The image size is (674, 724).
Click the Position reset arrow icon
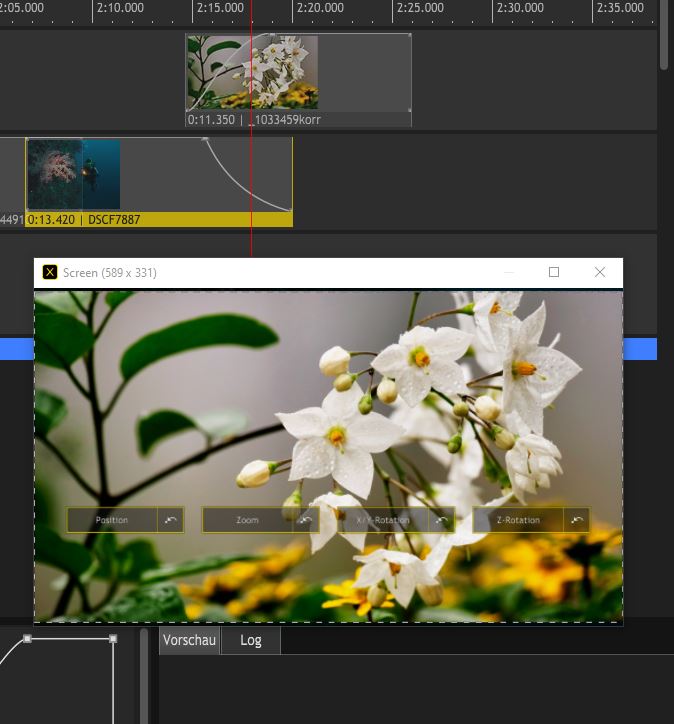pos(171,520)
